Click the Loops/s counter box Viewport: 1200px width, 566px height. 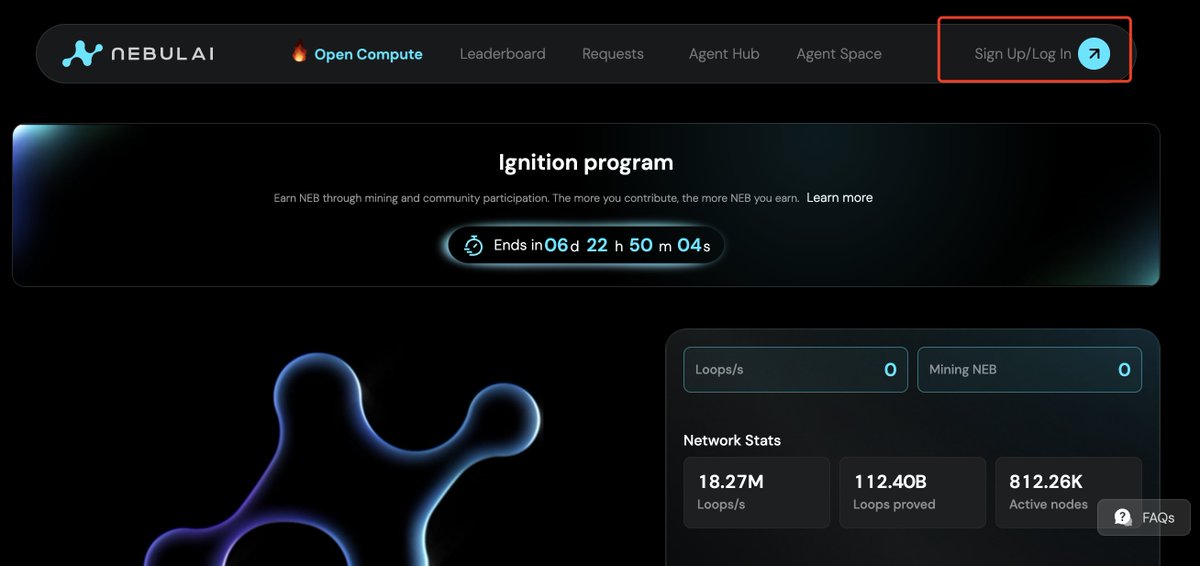(x=796, y=370)
